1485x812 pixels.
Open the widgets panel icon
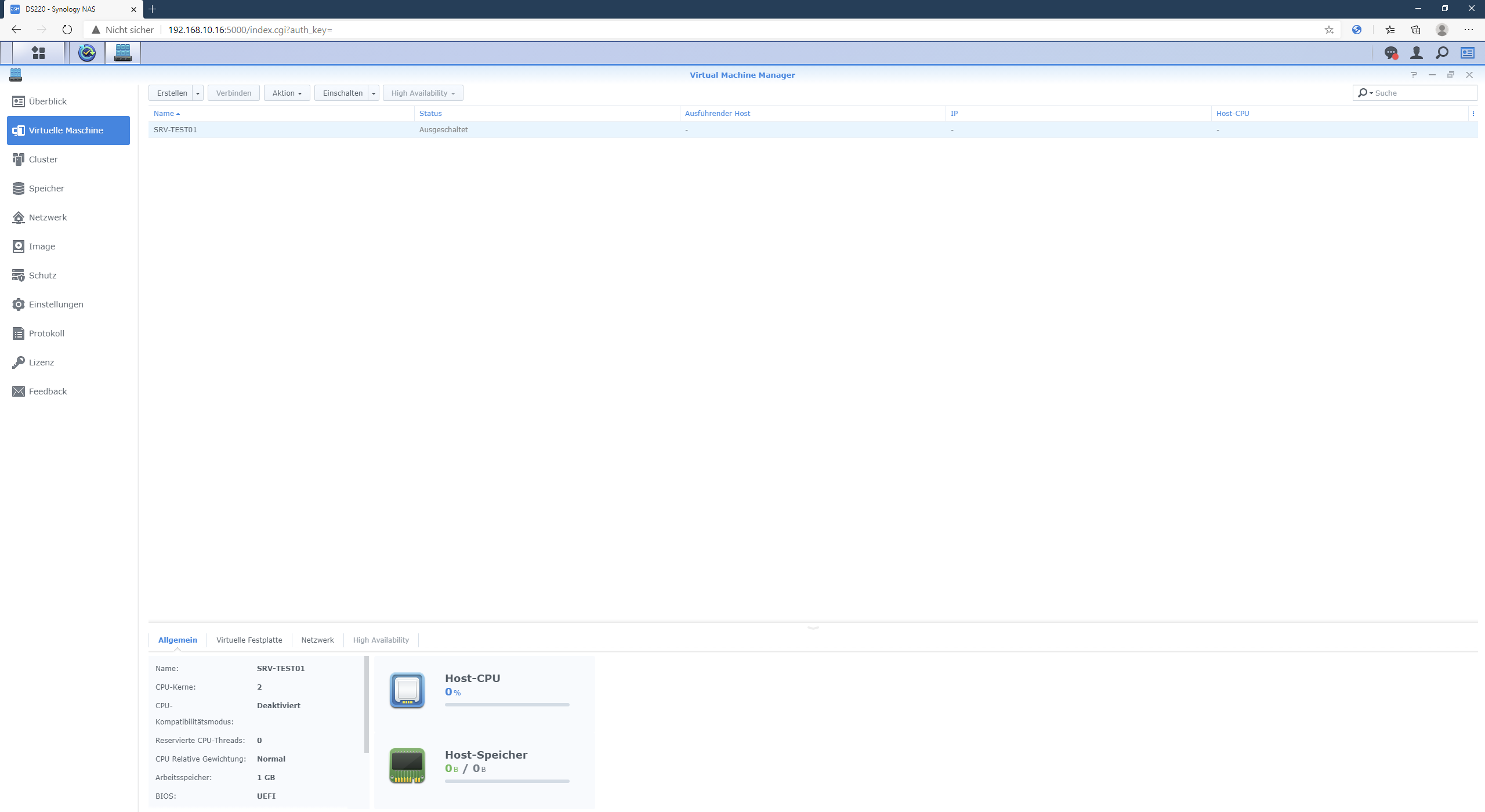coord(1467,53)
